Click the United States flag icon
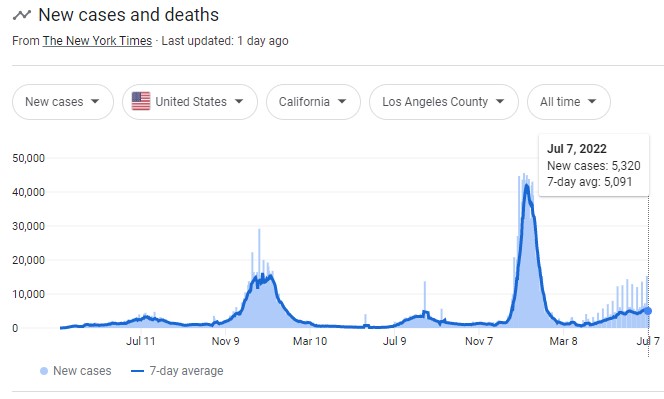664x399 pixels. [141, 102]
